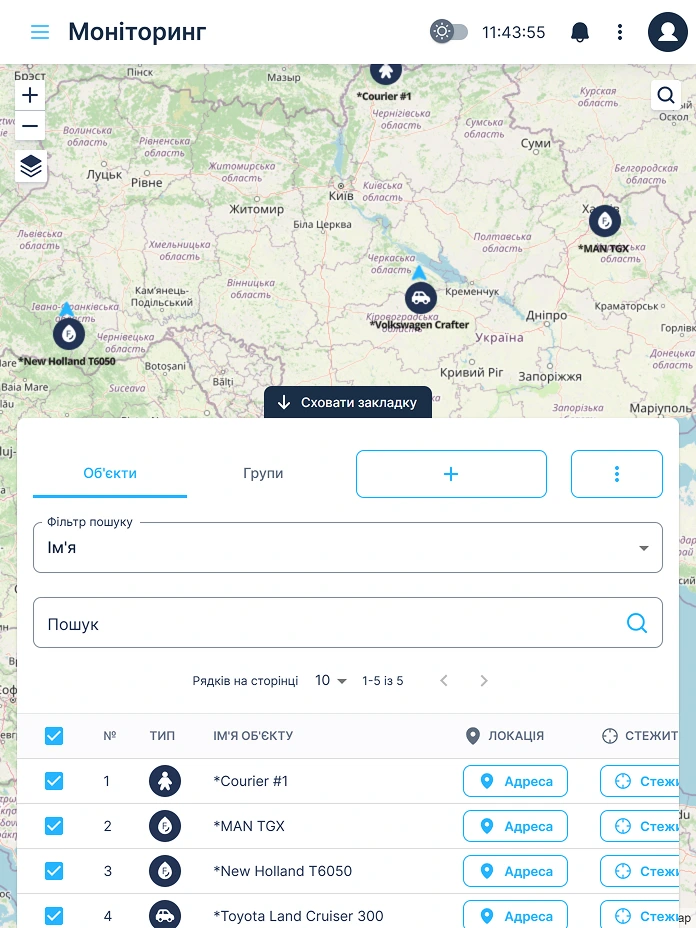Open the top bar three-dot menu
696x928 pixels.
click(620, 32)
